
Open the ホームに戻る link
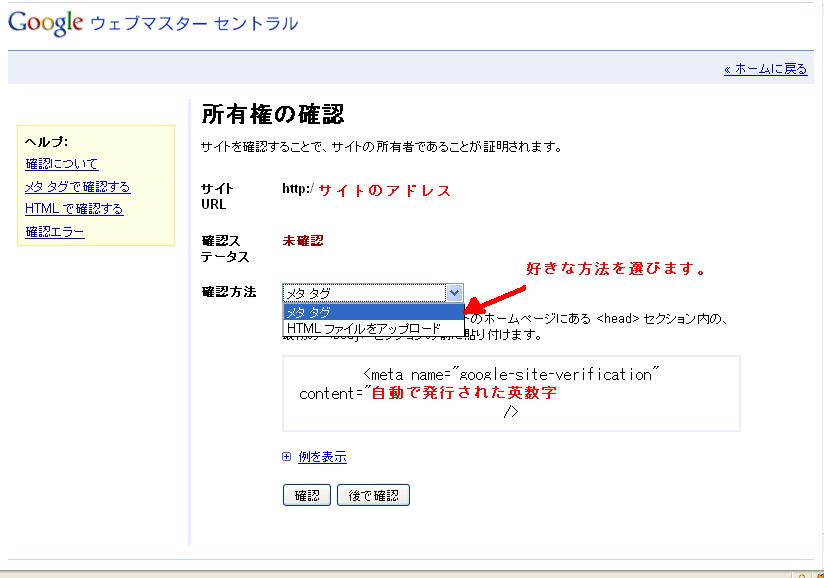coord(765,69)
